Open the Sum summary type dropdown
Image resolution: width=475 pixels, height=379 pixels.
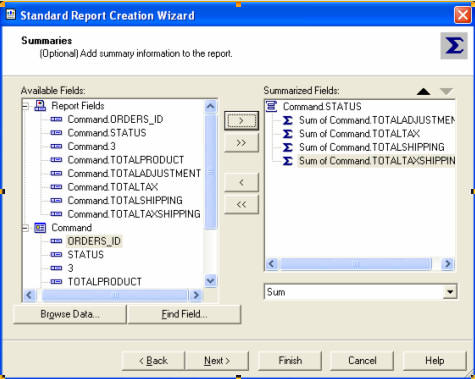pos(450,292)
